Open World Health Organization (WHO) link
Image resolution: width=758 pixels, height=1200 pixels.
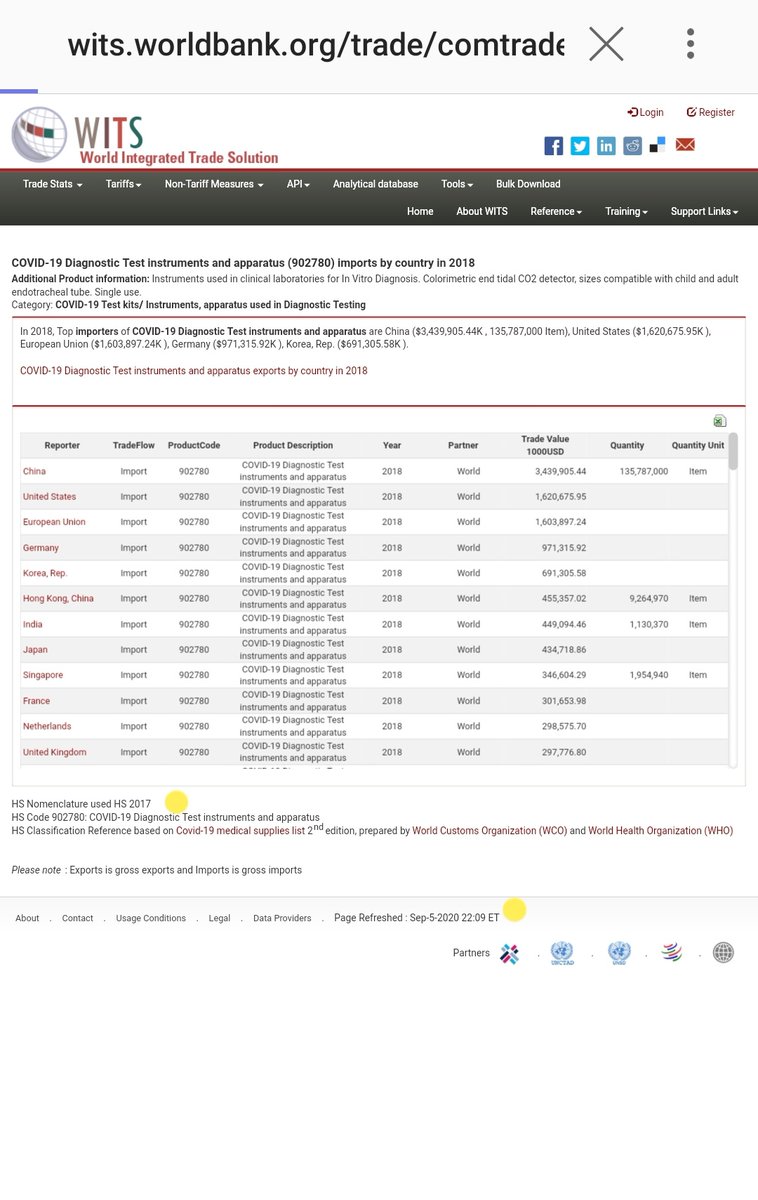(660, 831)
